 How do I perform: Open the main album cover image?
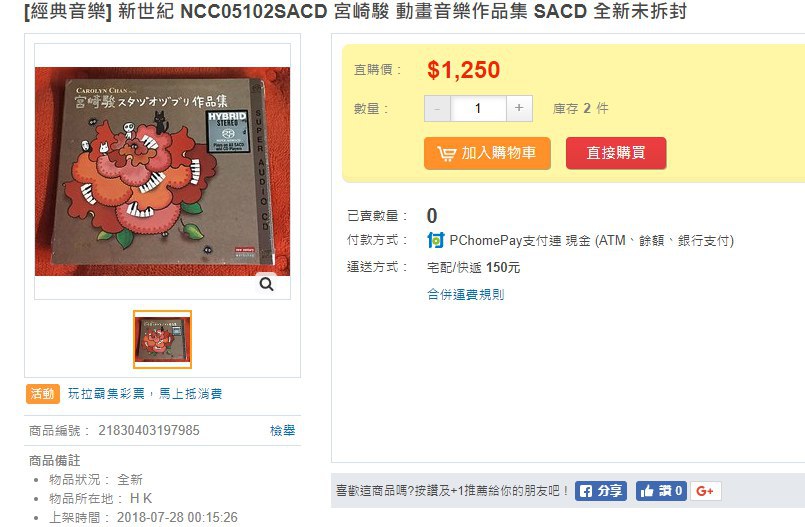[x=162, y=171]
